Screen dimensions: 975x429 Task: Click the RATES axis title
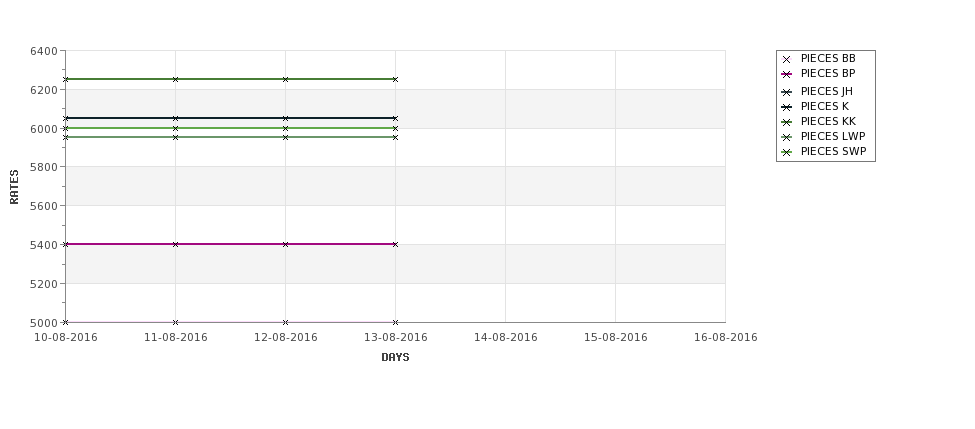click(x=14, y=187)
